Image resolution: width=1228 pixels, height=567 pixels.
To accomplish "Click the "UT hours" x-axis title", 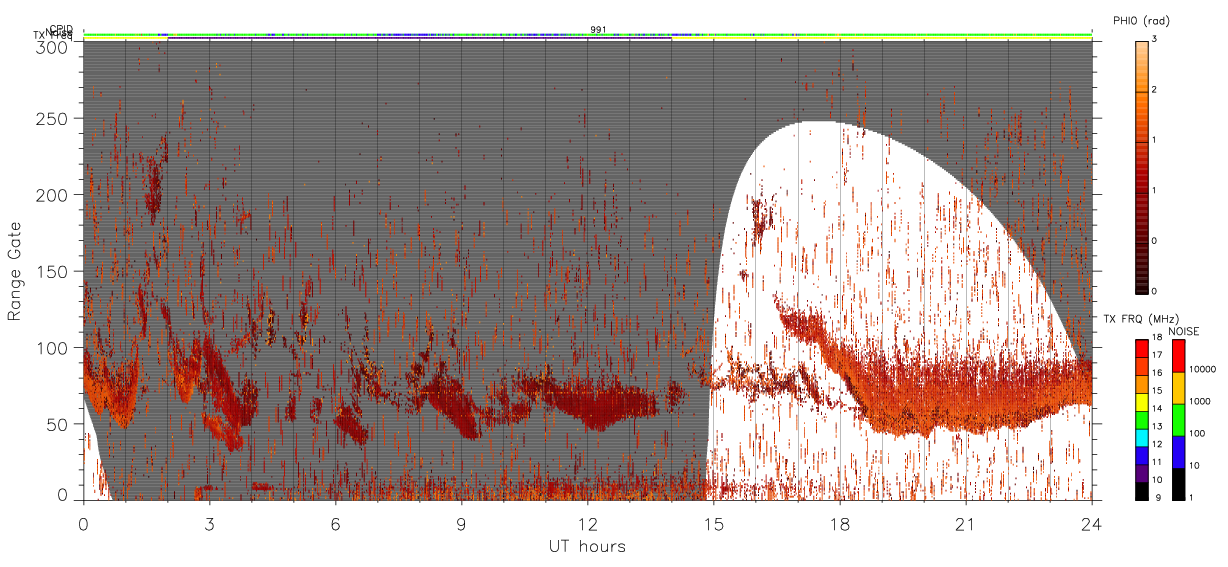I will click(x=587, y=546).
